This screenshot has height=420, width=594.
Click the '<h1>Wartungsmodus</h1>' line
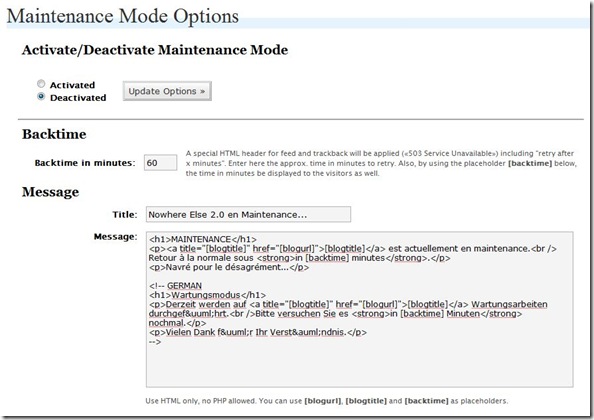207,295
